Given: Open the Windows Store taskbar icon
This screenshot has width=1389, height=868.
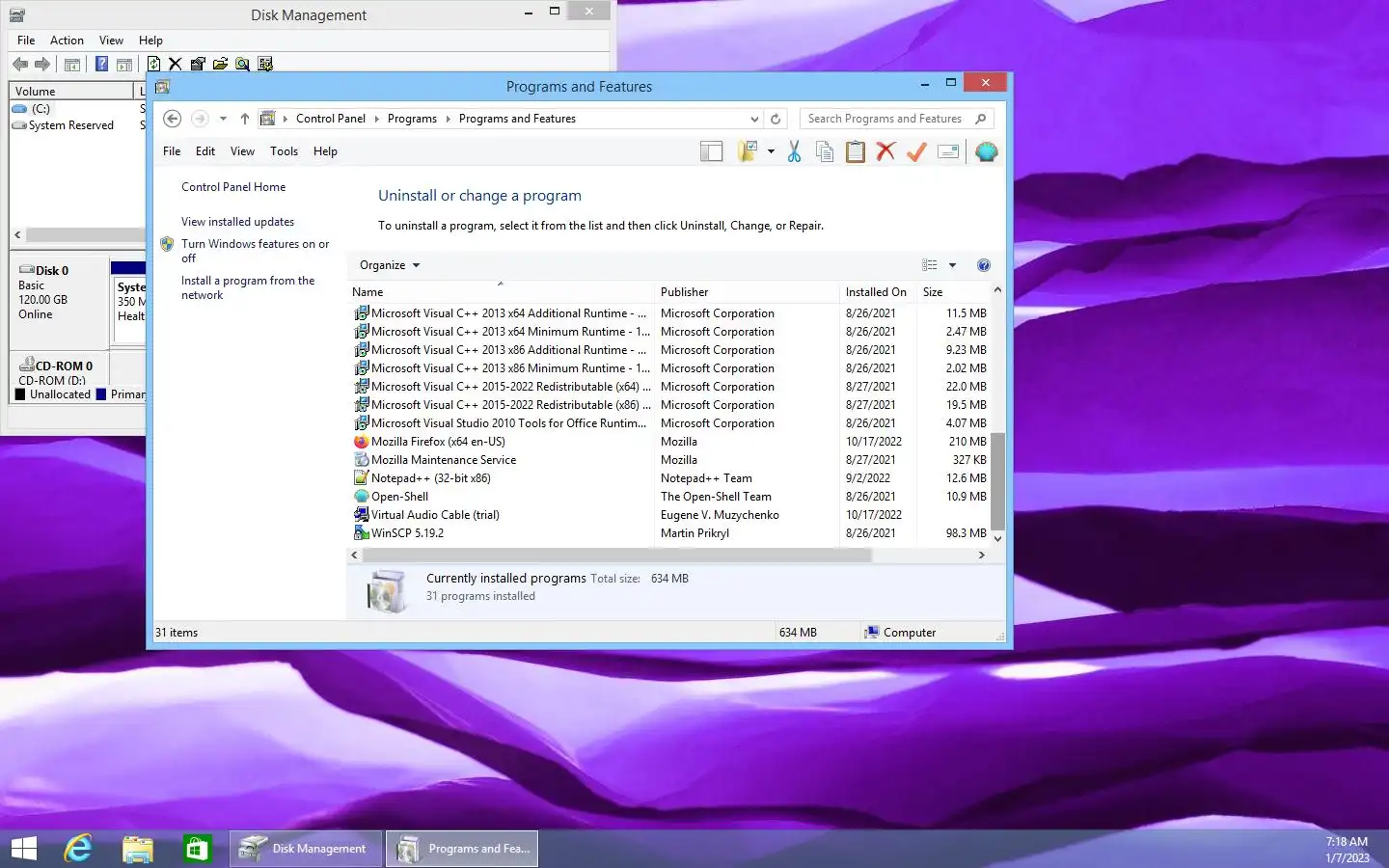Looking at the screenshot, I should pyautogui.click(x=197, y=849).
